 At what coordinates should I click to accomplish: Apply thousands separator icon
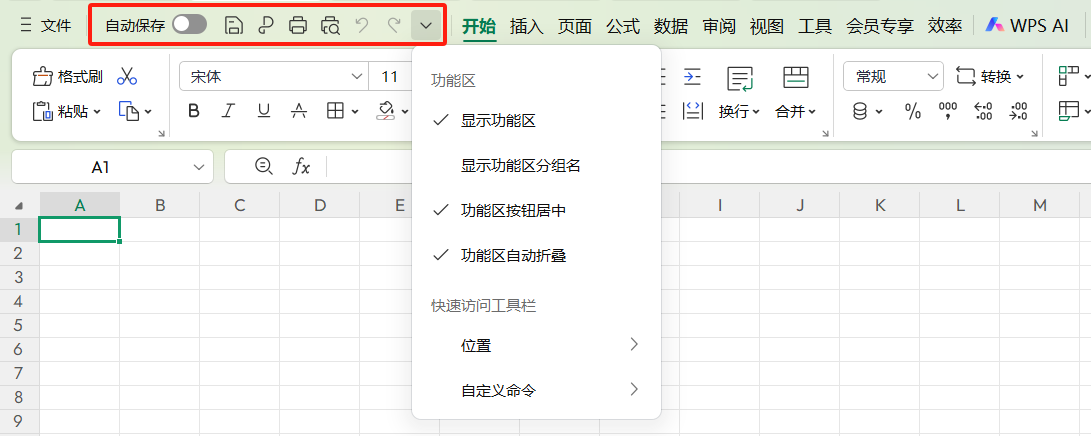(x=948, y=111)
